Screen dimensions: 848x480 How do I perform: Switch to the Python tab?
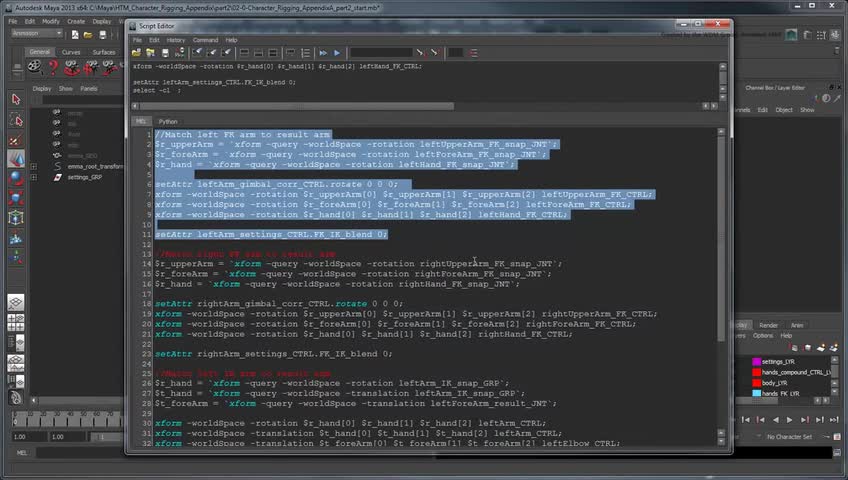168,122
